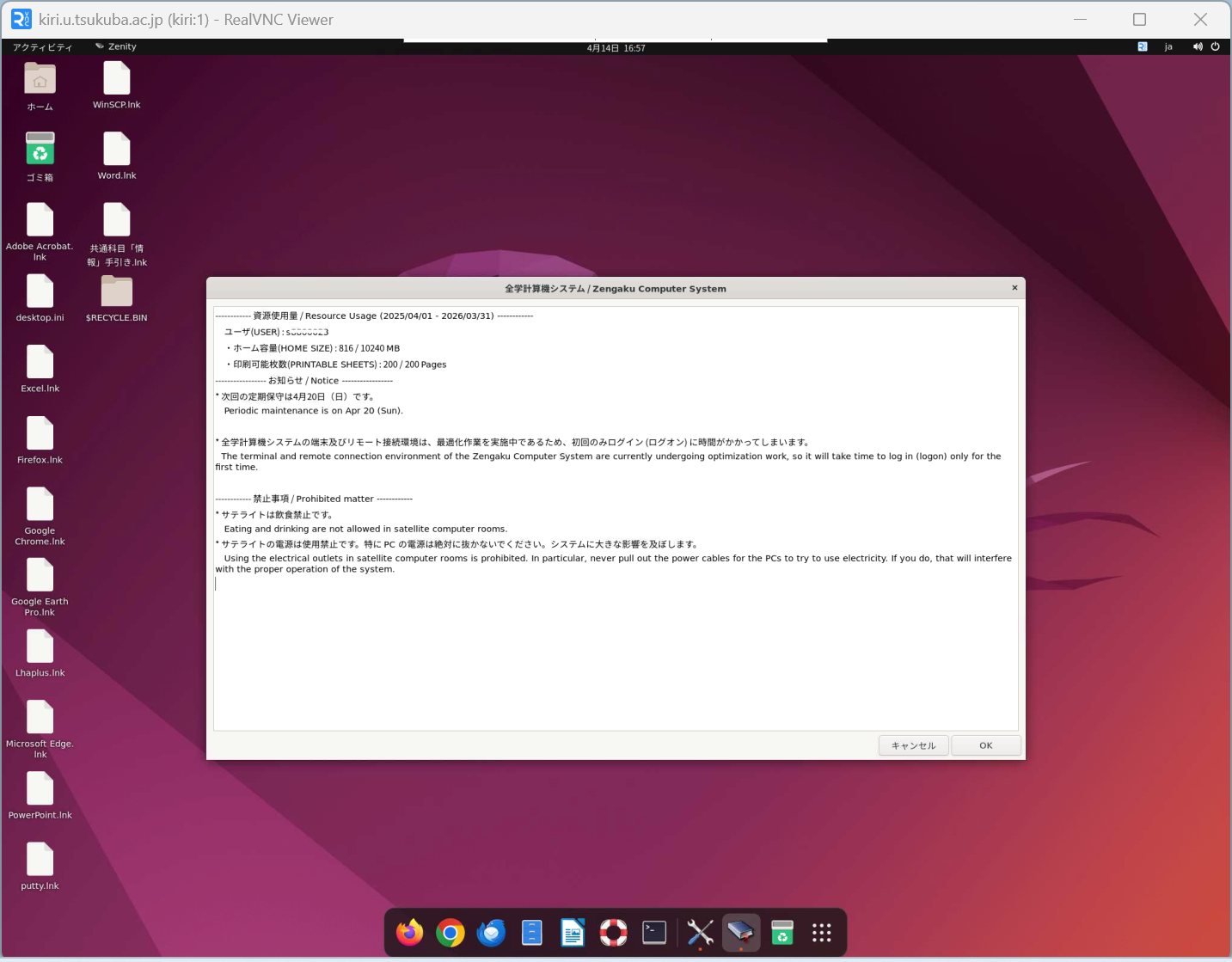This screenshot has width=1232, height=962.
Task: Open the clock showing 4月14日 16:57
Action: point(616,48)
